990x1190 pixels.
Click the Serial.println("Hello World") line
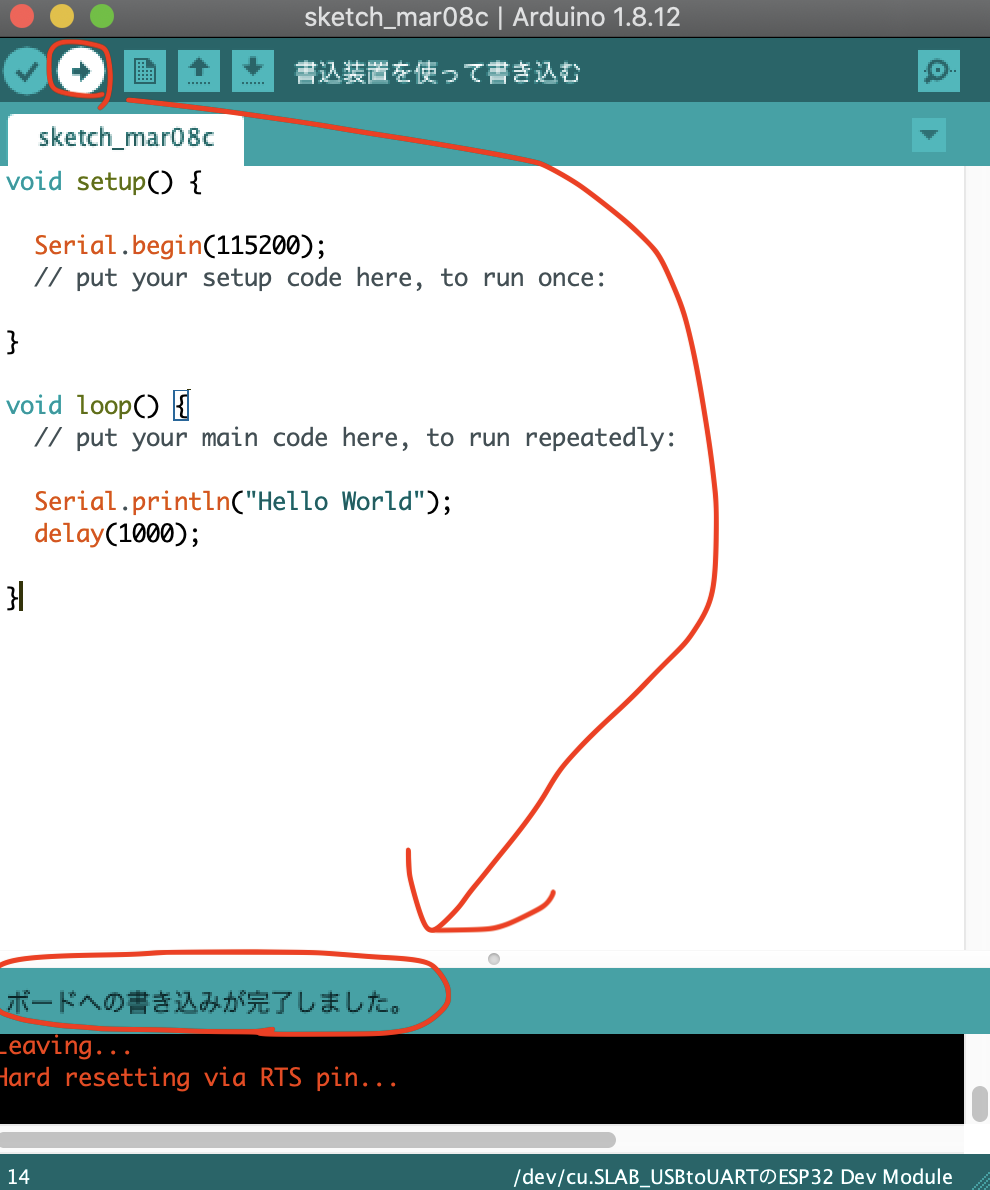243,501
